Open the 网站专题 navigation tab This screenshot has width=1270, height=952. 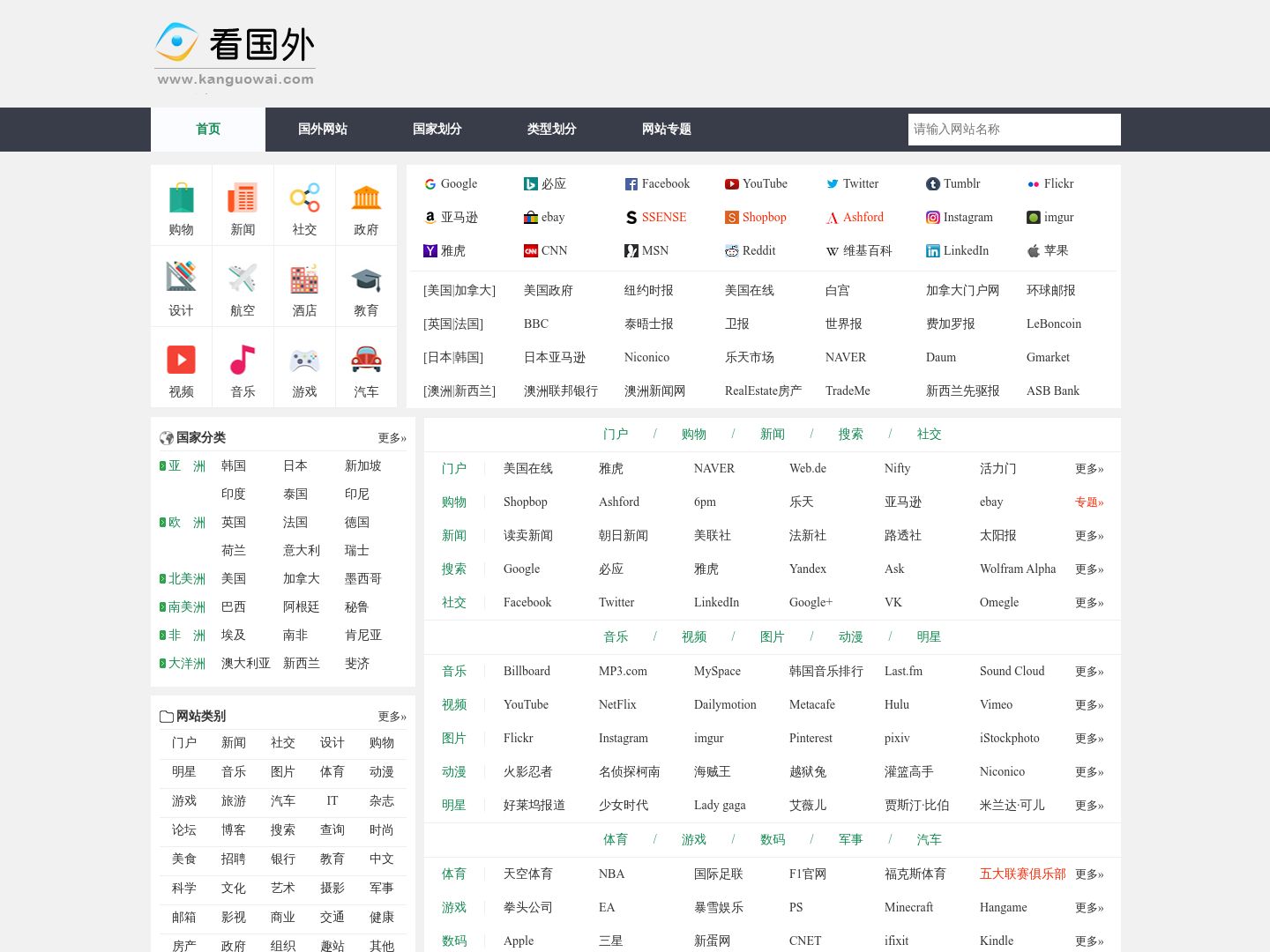[667, 130]
